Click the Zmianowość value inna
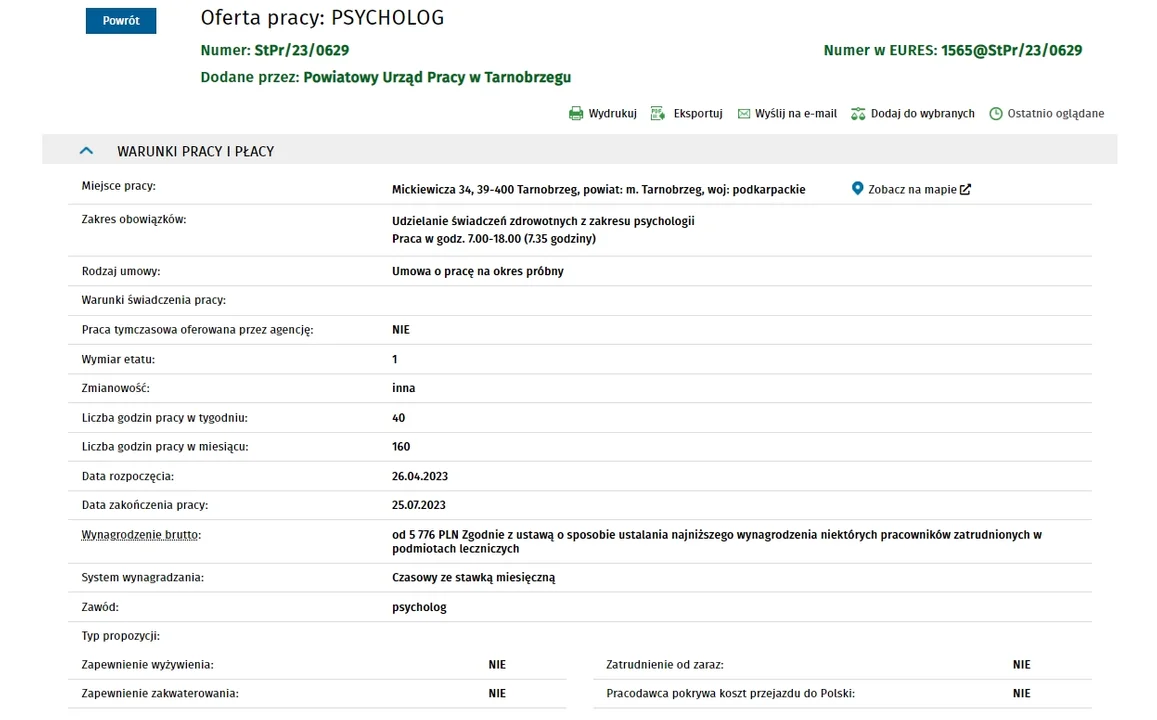1157x720 pixels. [404, 388]
